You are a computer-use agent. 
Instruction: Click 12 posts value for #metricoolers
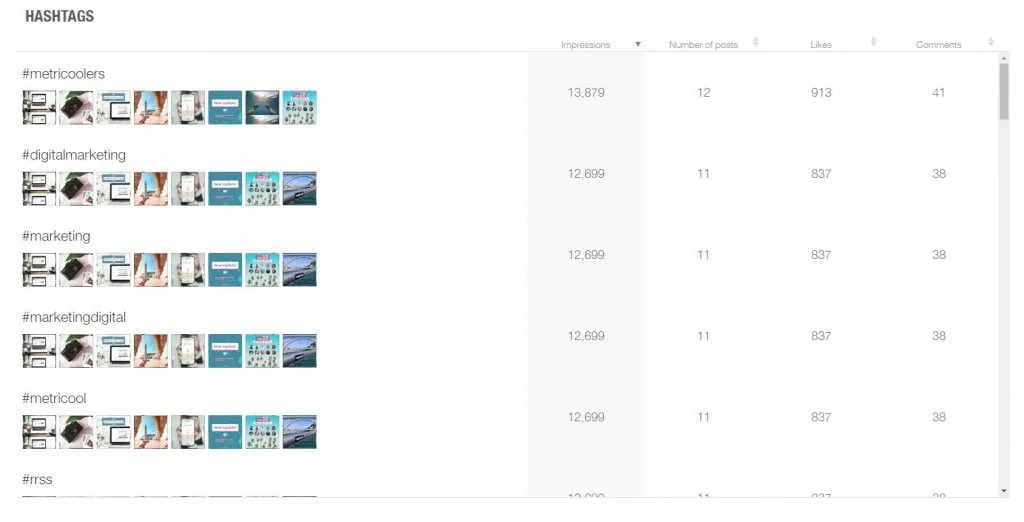click(703, 92)
